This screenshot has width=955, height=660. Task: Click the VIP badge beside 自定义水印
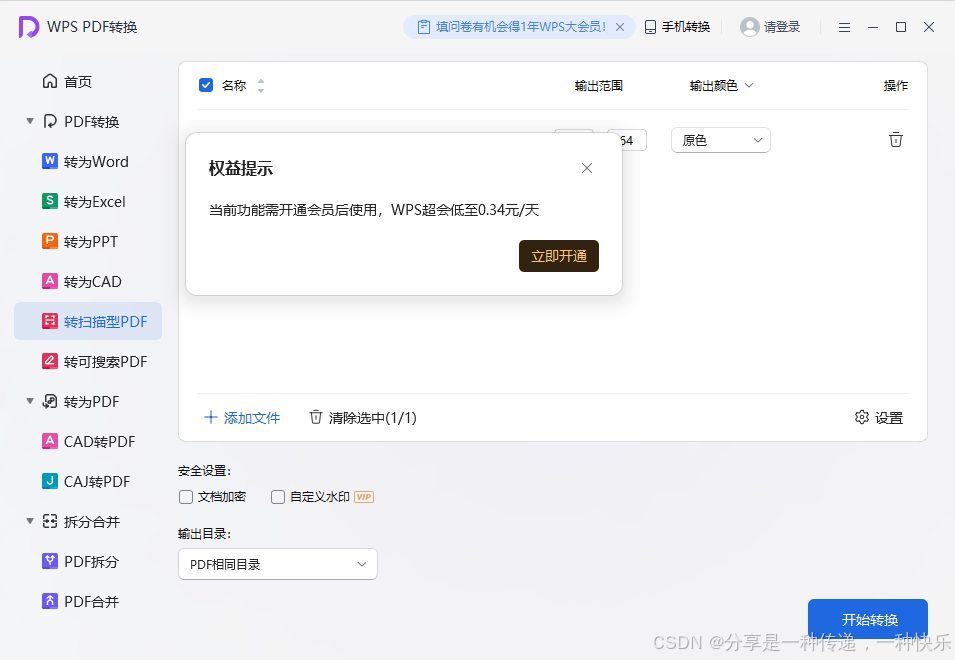364,497
